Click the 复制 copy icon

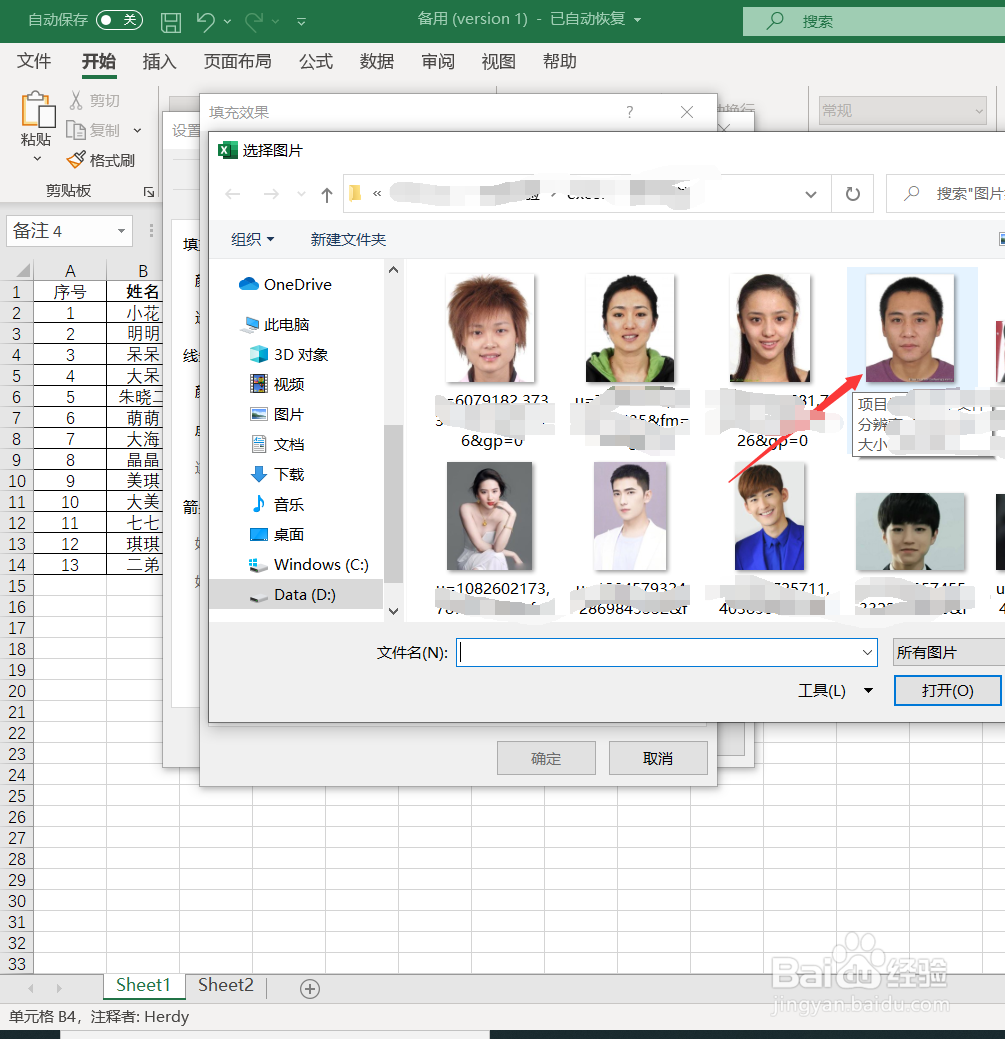pos(76,130)
